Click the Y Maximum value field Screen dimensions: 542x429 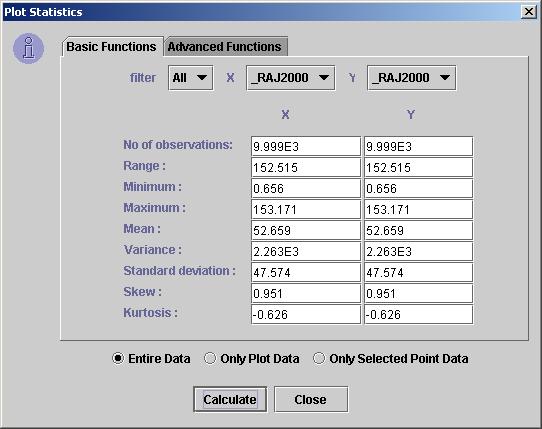[418, 209]
